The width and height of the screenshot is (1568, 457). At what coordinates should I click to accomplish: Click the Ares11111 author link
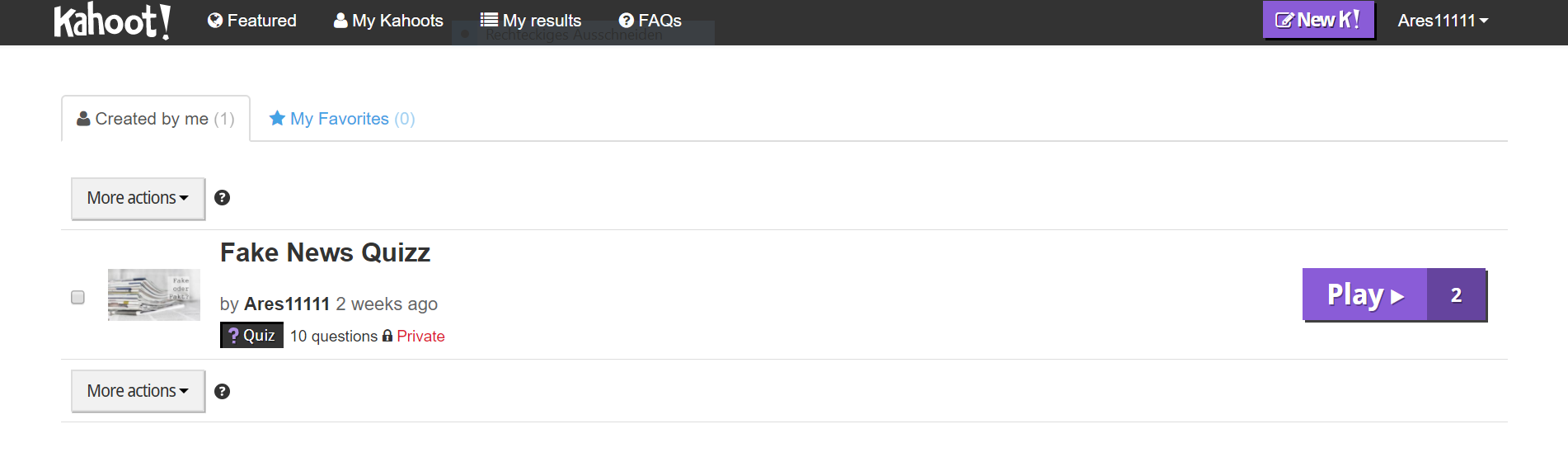pos(287,304)
